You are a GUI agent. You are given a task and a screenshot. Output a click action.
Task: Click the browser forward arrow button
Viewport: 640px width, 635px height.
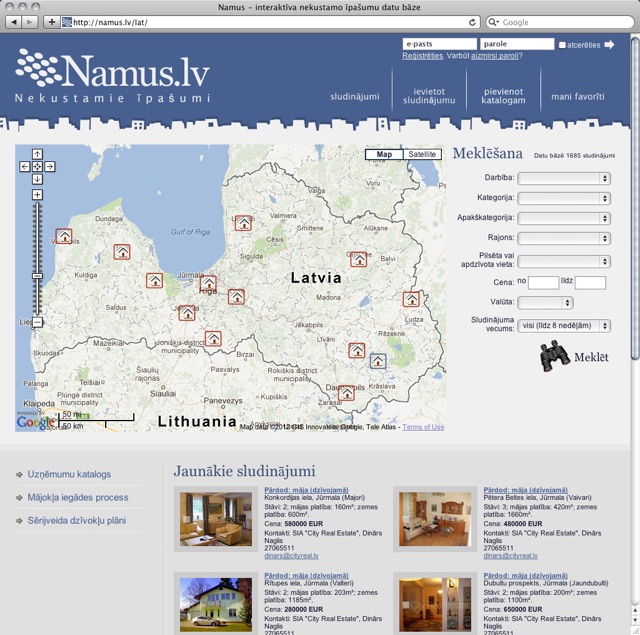coord(29,22)
